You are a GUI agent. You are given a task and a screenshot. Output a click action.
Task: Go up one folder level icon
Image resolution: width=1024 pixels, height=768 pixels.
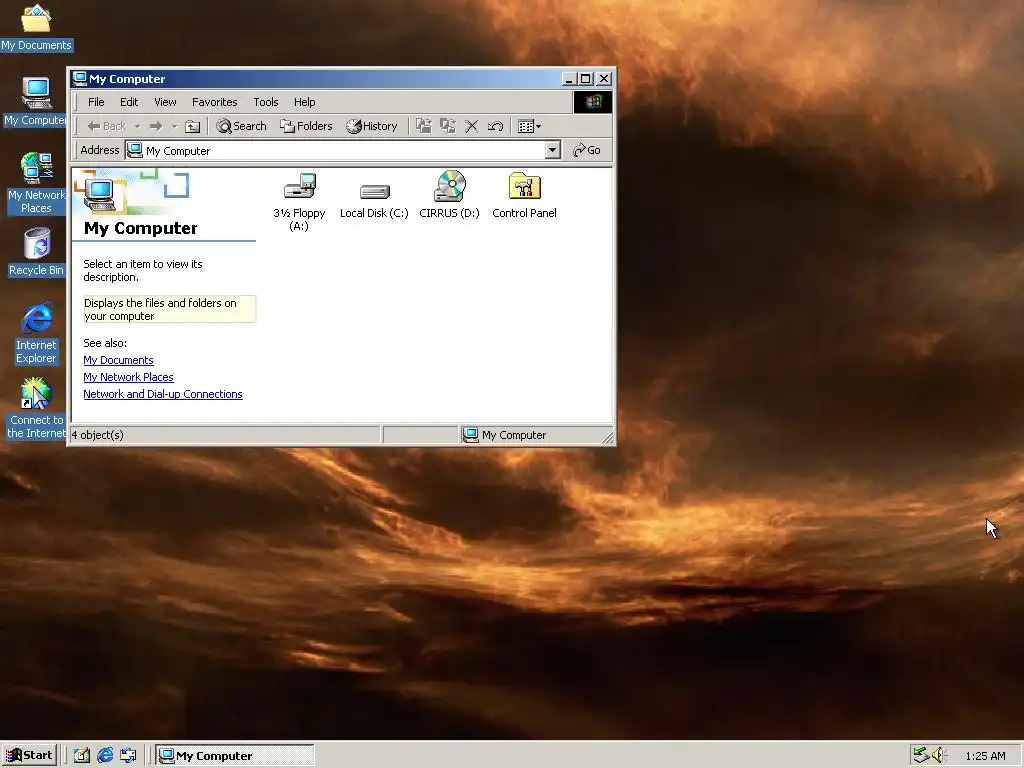click(x=192, y=126)
